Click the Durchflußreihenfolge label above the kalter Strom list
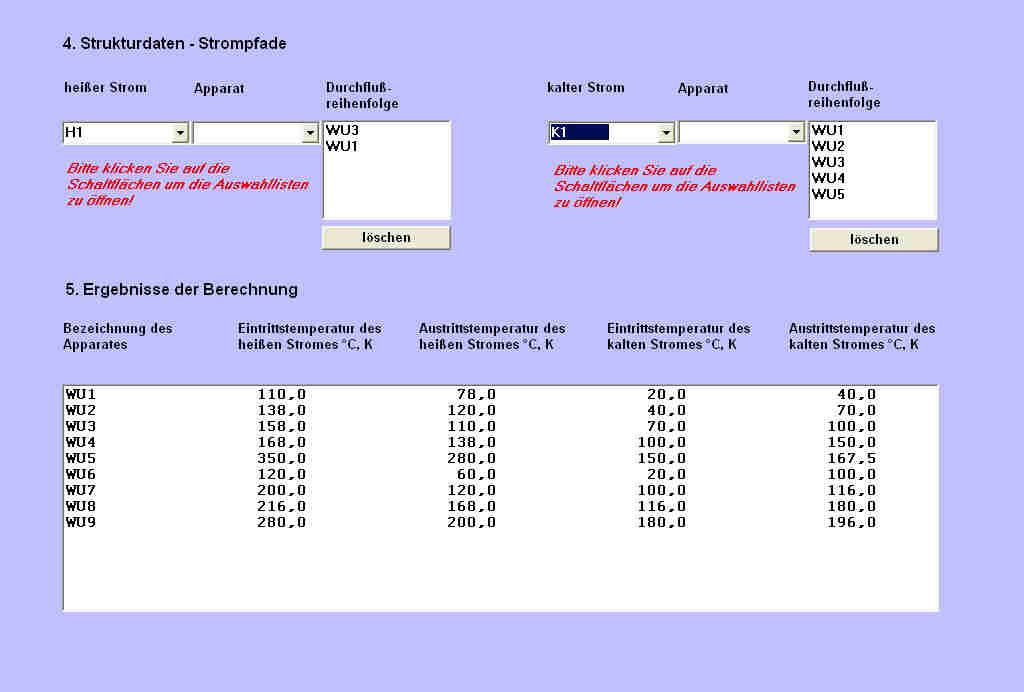Screen dimensions: 1024x692 [844, 95]
